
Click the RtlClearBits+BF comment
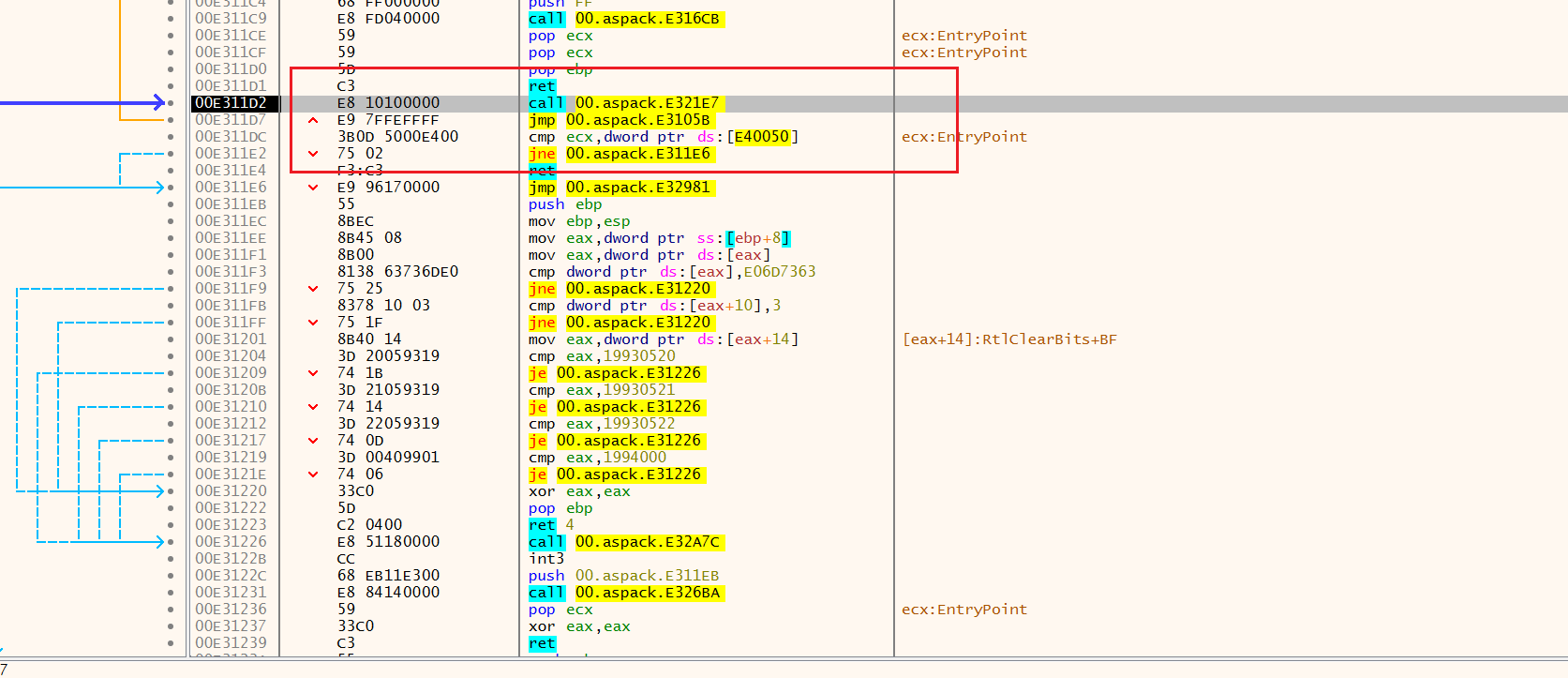tap(1008, 339)
